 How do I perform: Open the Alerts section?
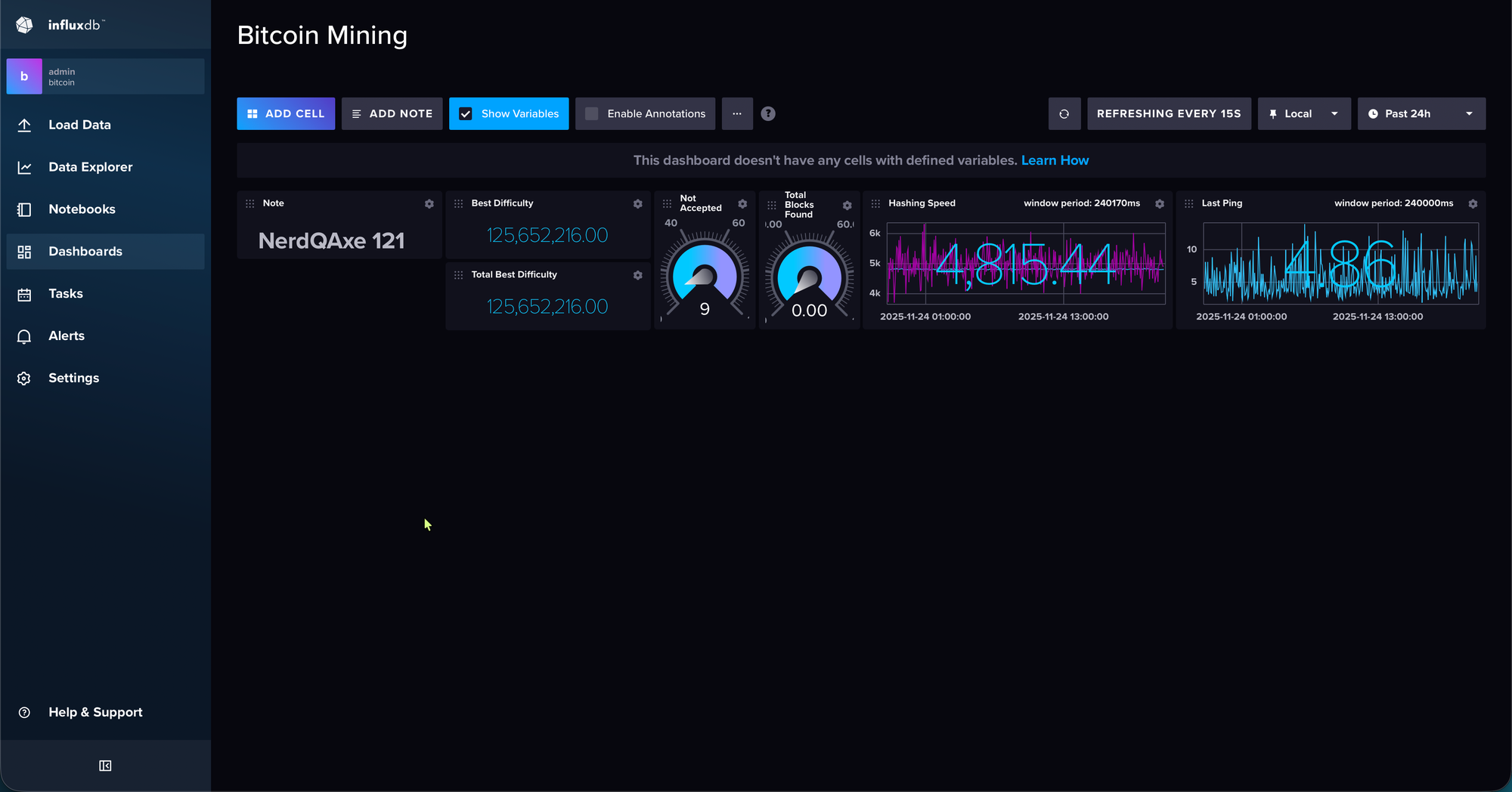[67, 336]
